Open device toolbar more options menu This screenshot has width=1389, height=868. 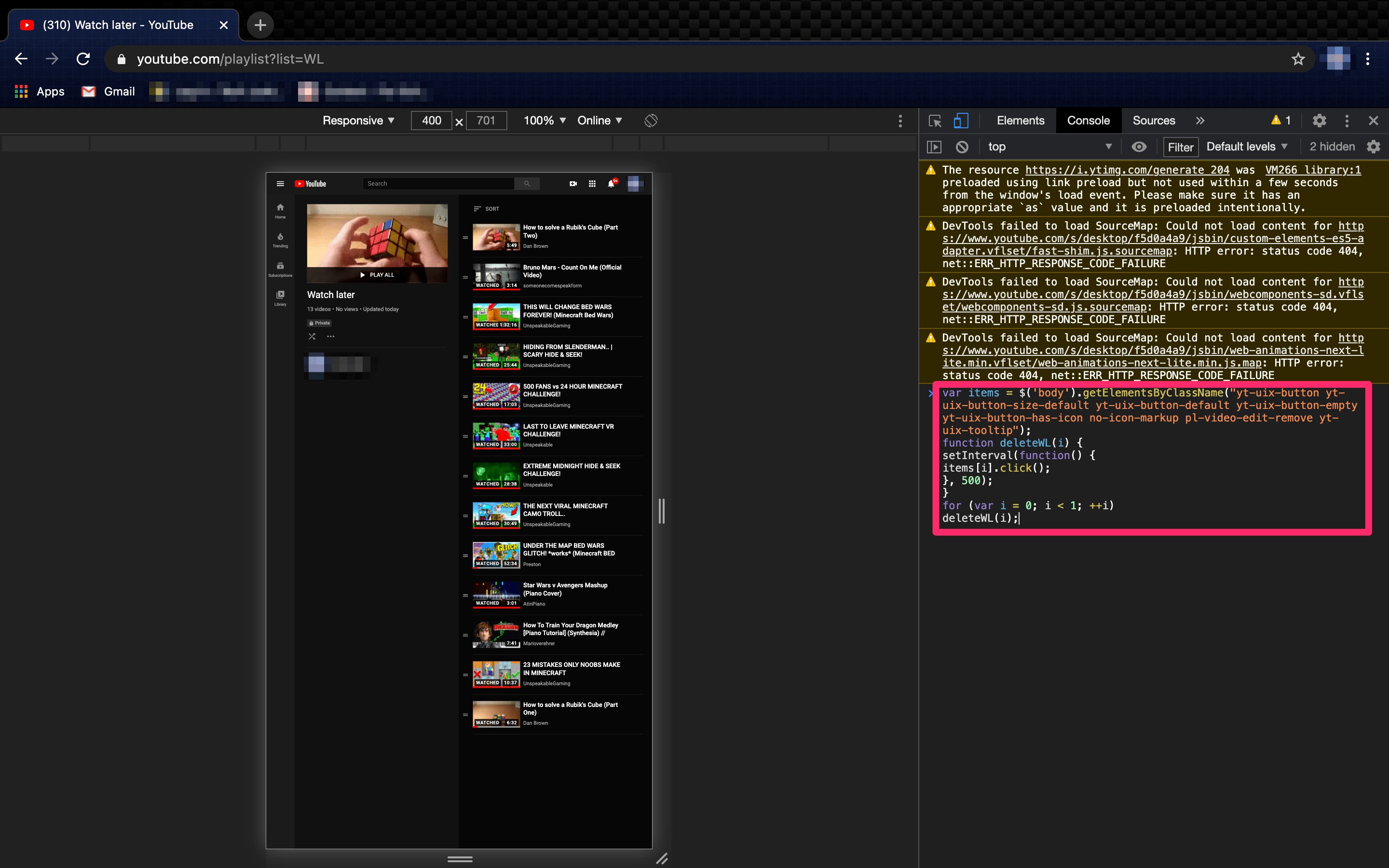(900, 121)
